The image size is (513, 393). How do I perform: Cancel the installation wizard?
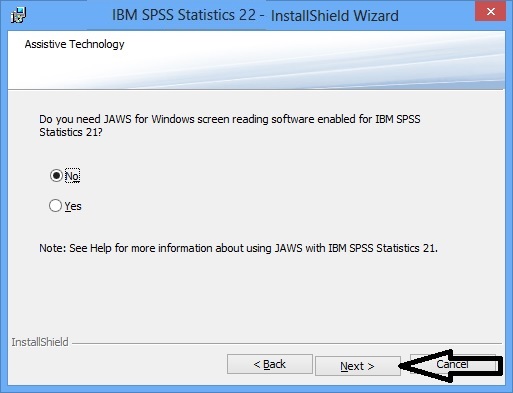click(453, 364)
